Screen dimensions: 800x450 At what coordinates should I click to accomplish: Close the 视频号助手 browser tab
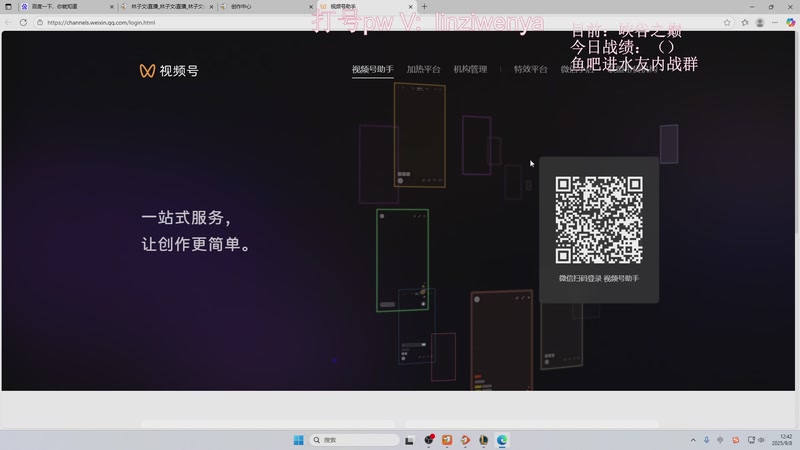pyautogui.click(x=410, y=7)
